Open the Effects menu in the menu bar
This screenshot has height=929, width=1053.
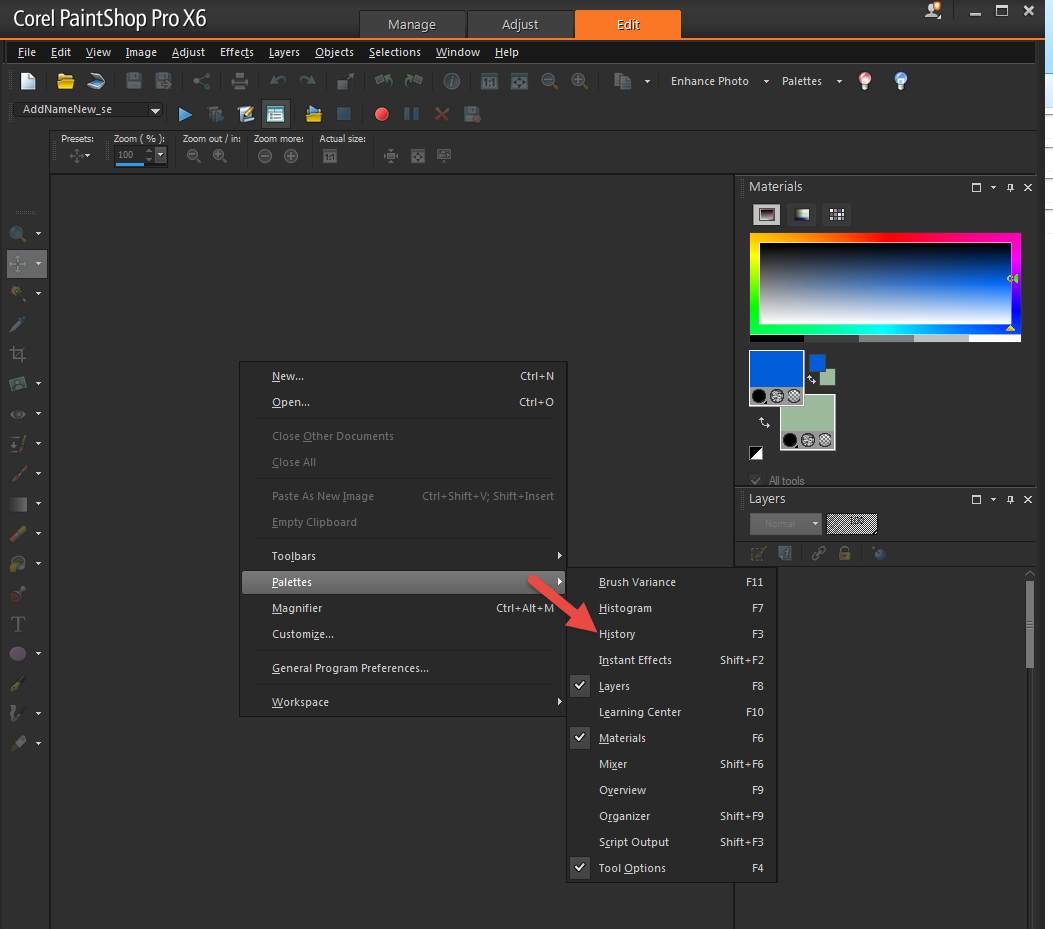pos(237,52)
